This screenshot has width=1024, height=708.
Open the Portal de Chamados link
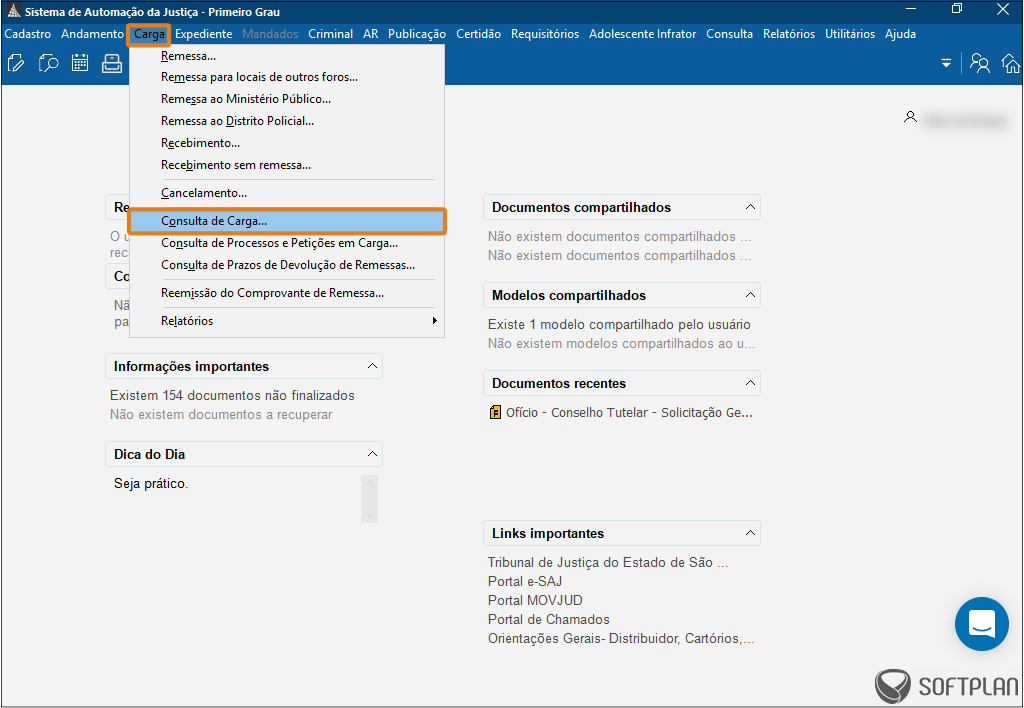(549, 619)
